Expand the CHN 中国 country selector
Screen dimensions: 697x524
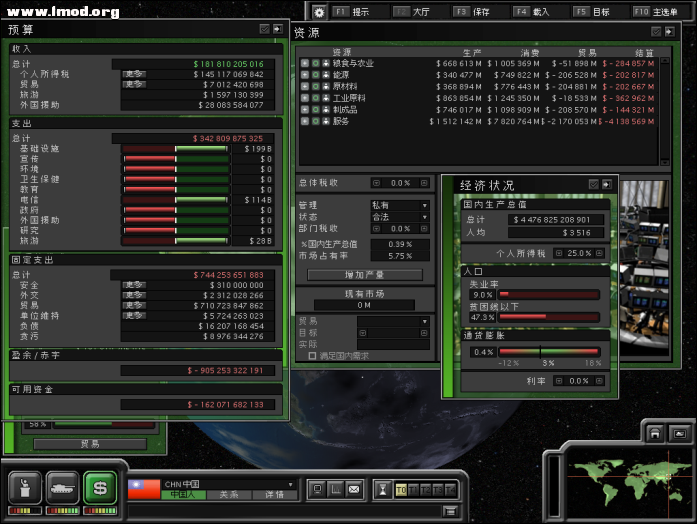tap(292, 484)
